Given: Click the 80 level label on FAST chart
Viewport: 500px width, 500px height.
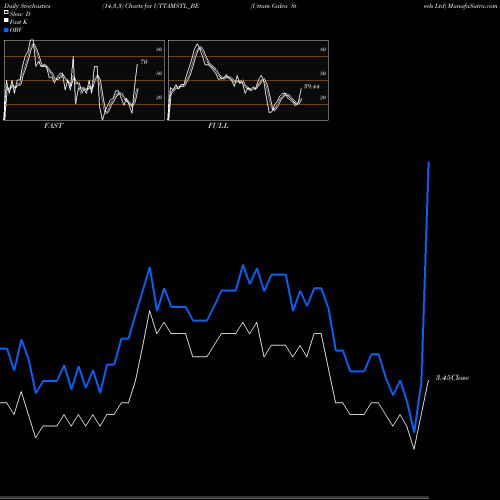Looking at the screenshot, I should [159, 49].
